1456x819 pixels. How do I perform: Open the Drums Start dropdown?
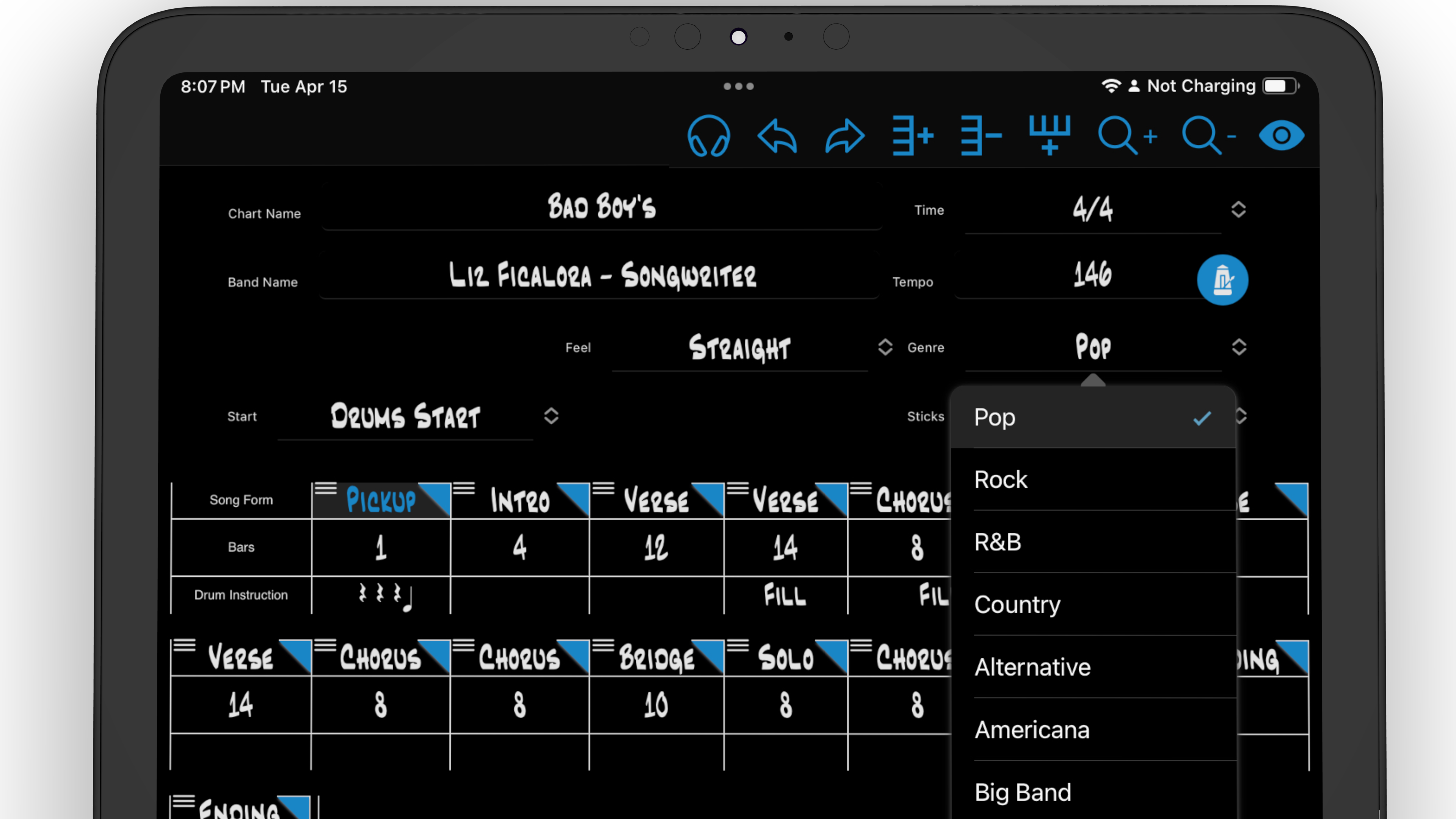click(551, 416)
